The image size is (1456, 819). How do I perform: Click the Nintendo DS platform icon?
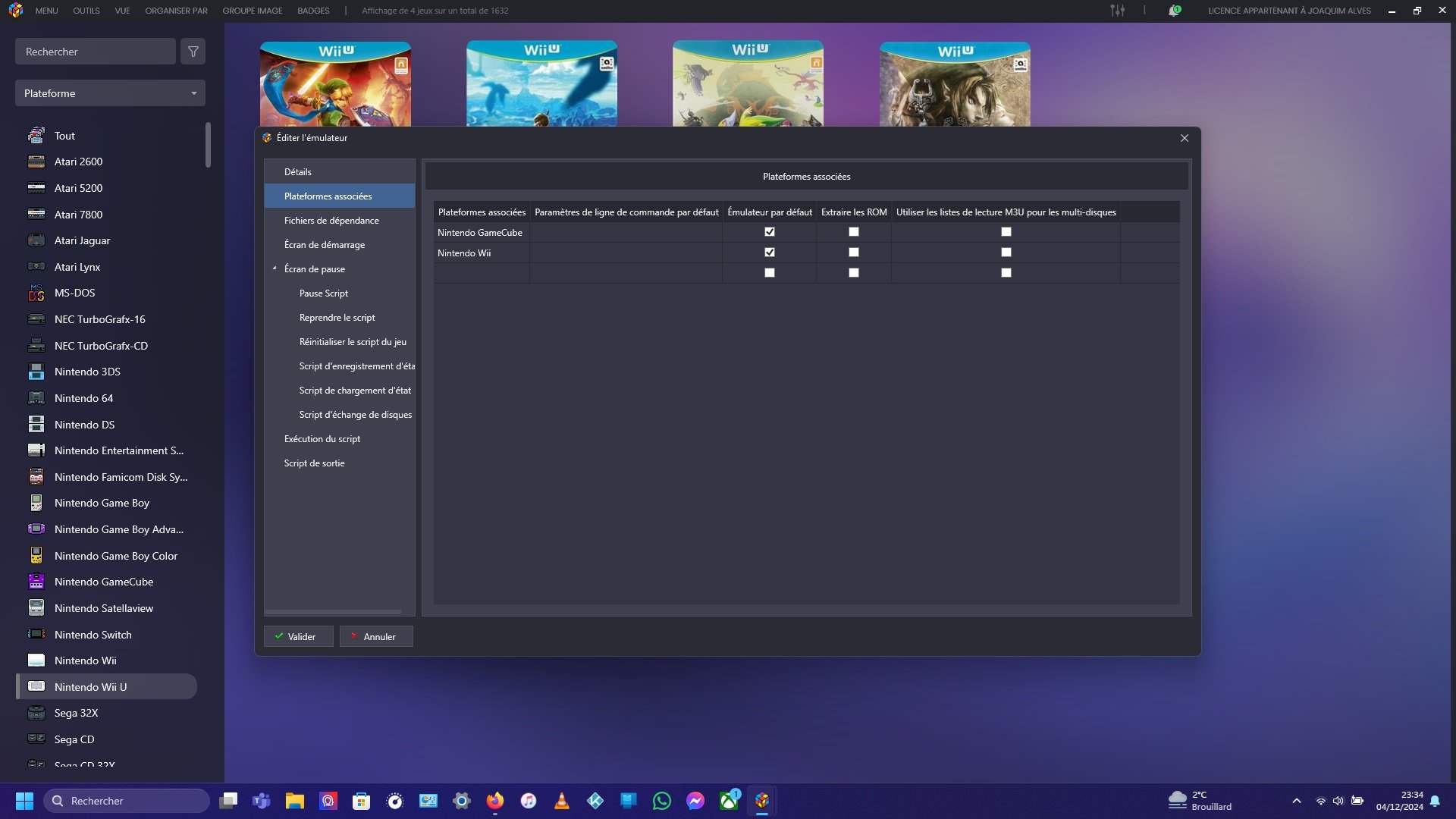click(x=36, y=425)
